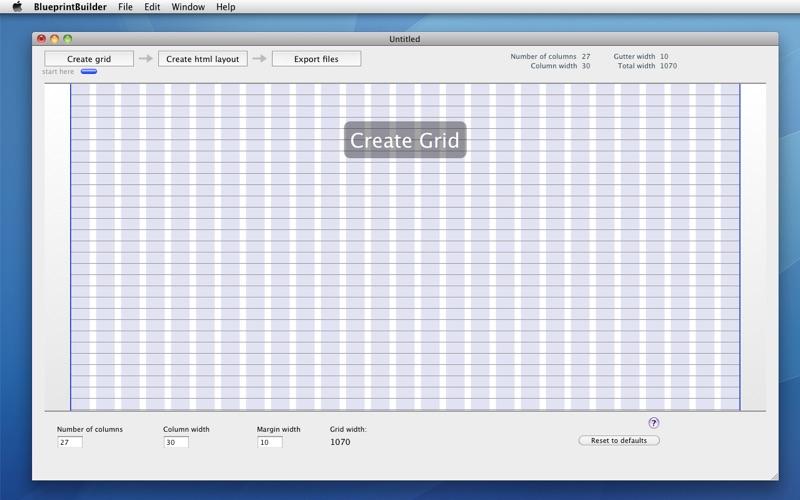Click the Create grid step button

89,59
